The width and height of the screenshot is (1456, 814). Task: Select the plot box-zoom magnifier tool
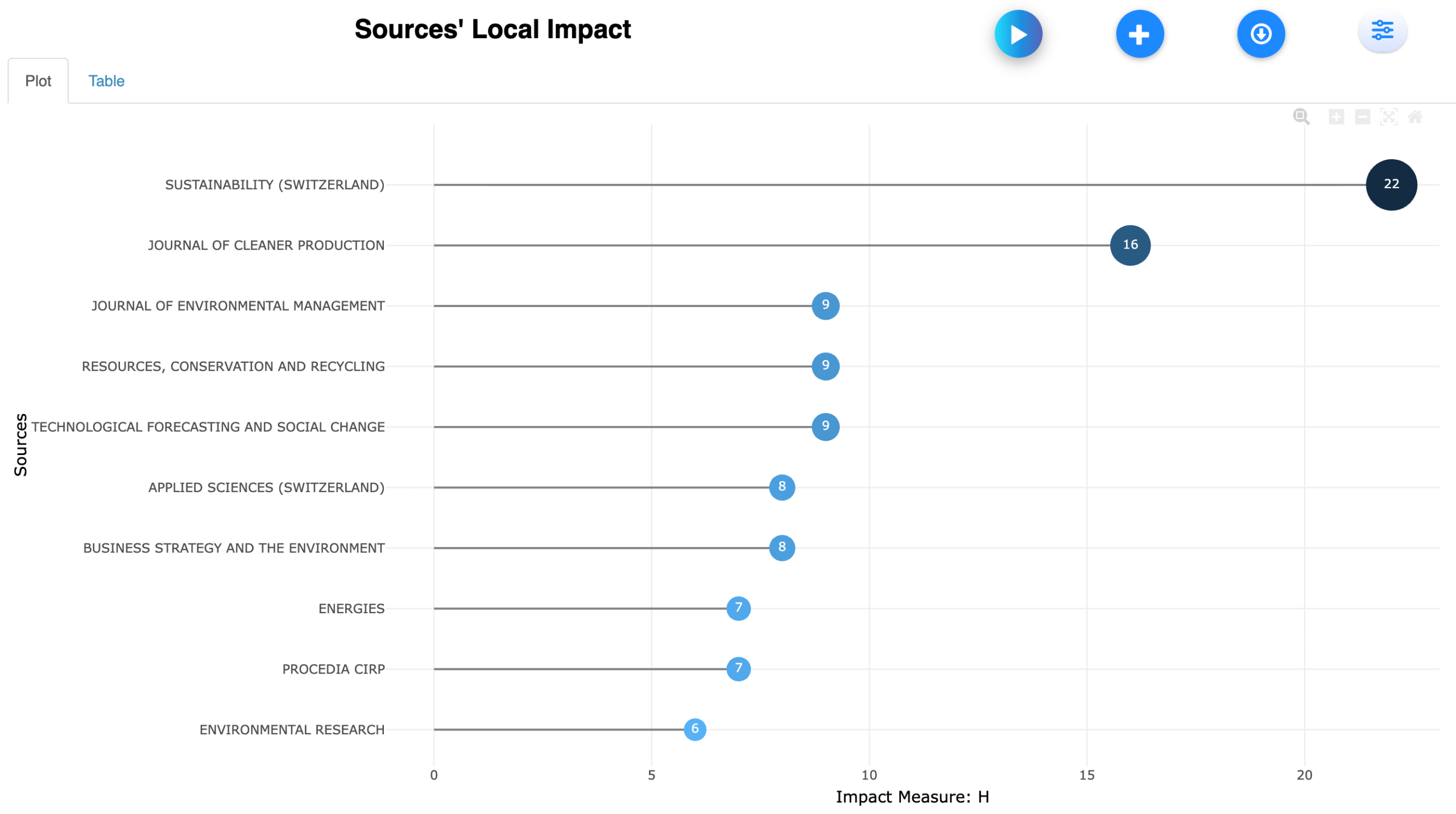pyautogui.click(x=1301, y=117)
